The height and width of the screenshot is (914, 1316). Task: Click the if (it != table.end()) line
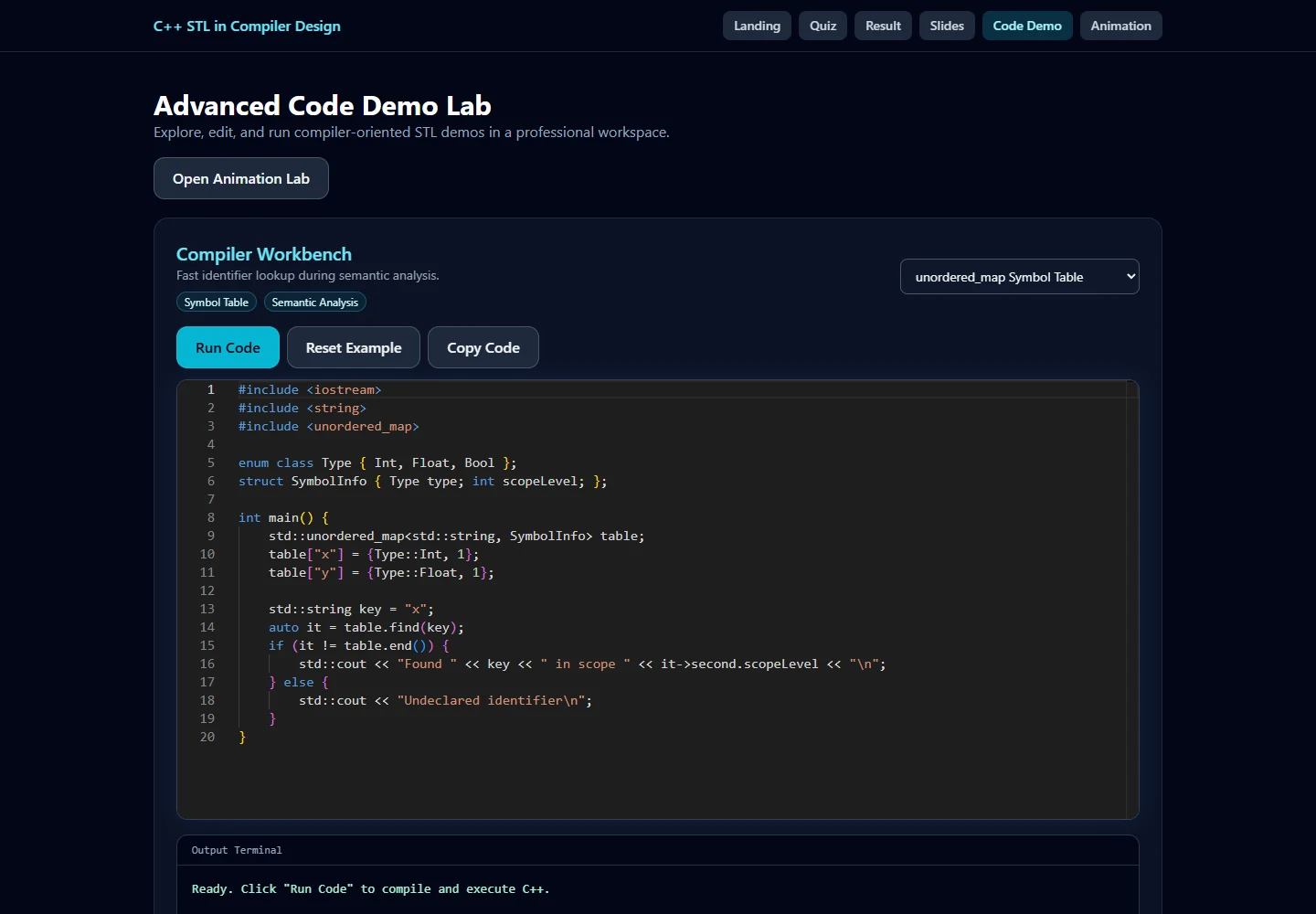(359, 645)
